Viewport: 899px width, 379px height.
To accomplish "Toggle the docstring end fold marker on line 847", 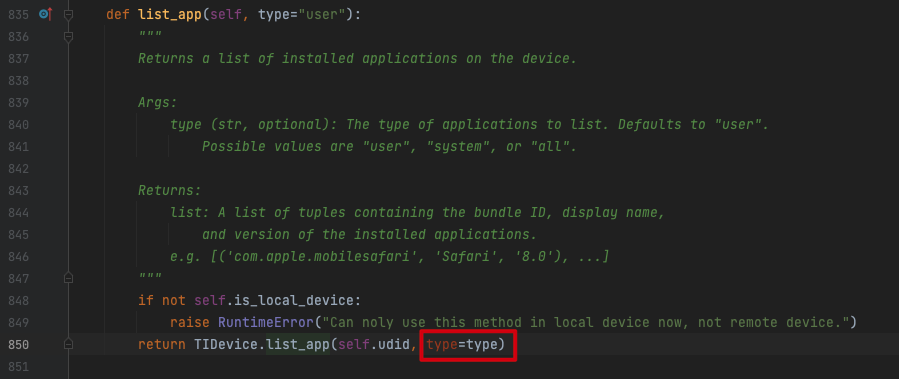I will [x=68, y=278].
